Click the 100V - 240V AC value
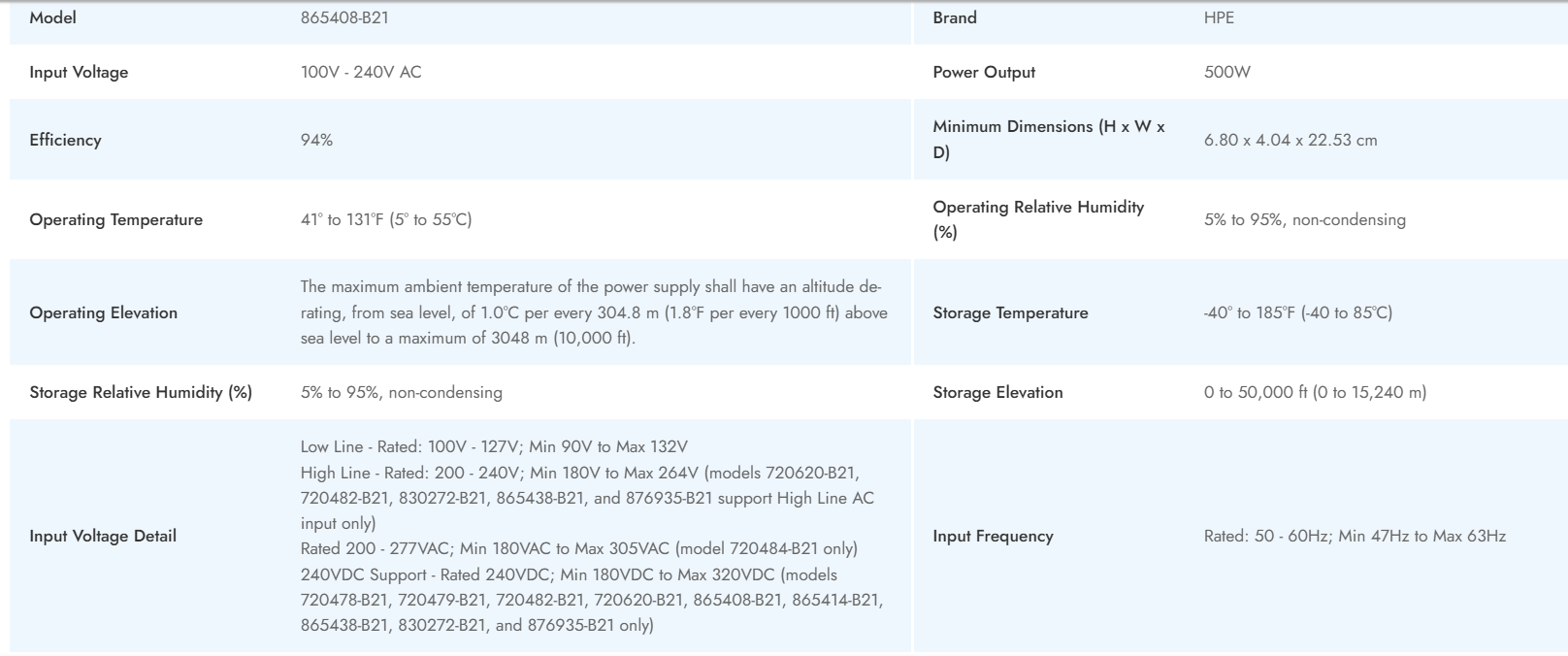The image size is (1568, 656). coord(361,72)
